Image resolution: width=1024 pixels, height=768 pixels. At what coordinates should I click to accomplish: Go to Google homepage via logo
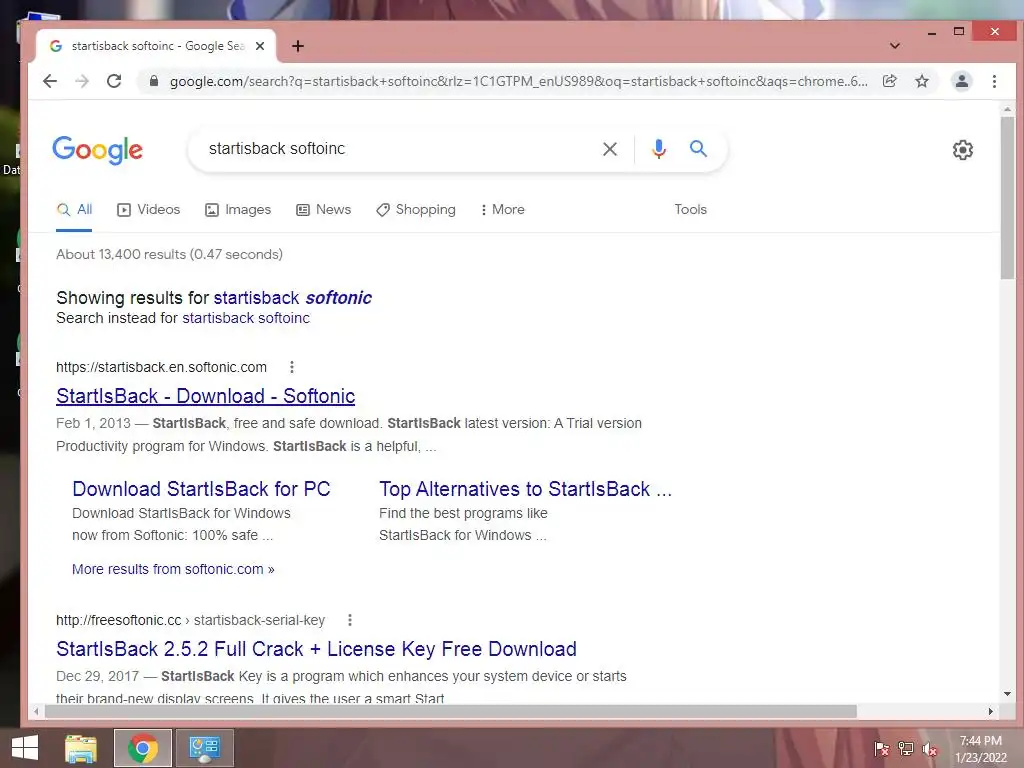pos(97,150)
